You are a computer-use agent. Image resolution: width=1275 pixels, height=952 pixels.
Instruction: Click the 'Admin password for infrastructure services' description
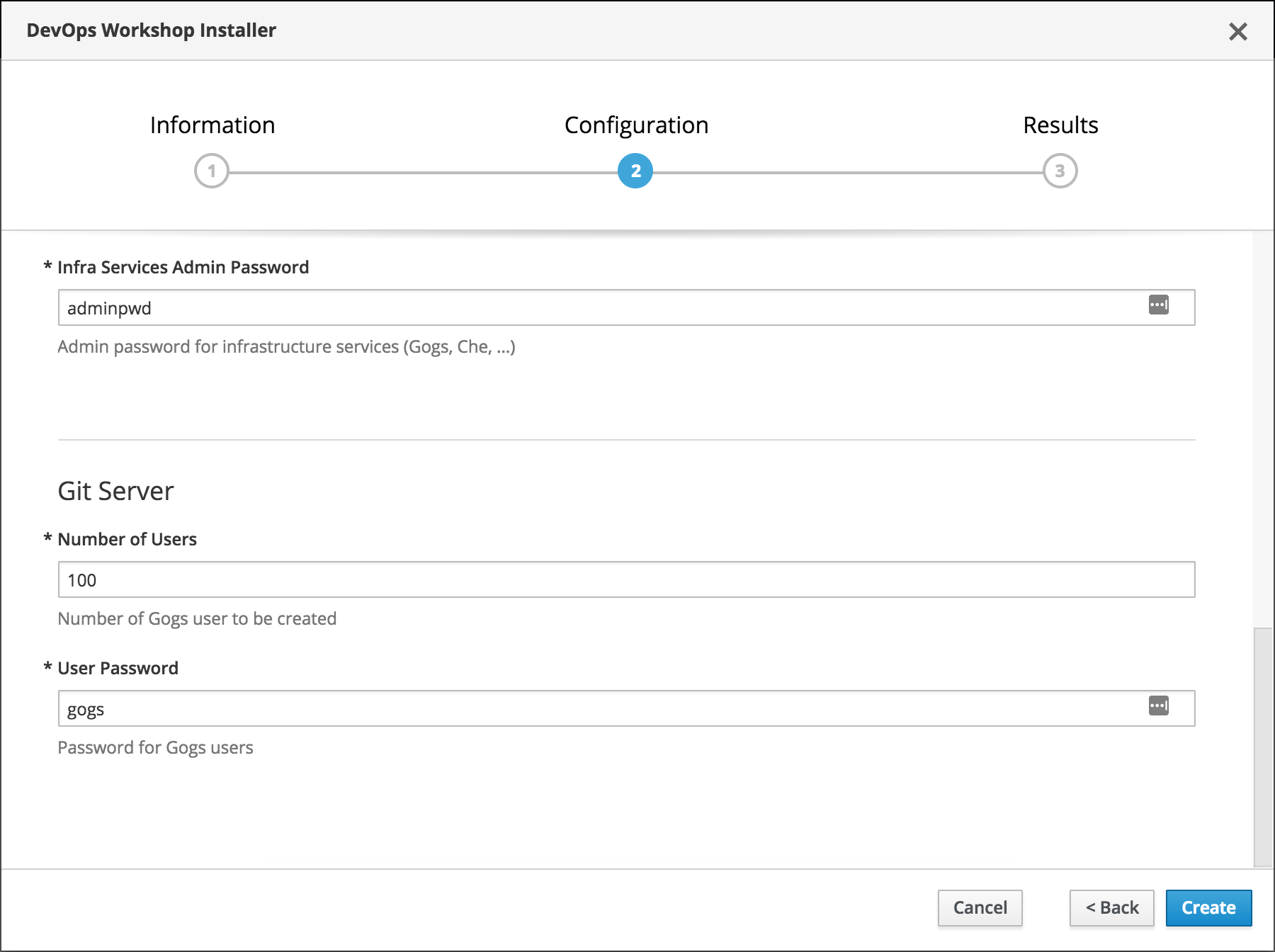tap(286, 346)
